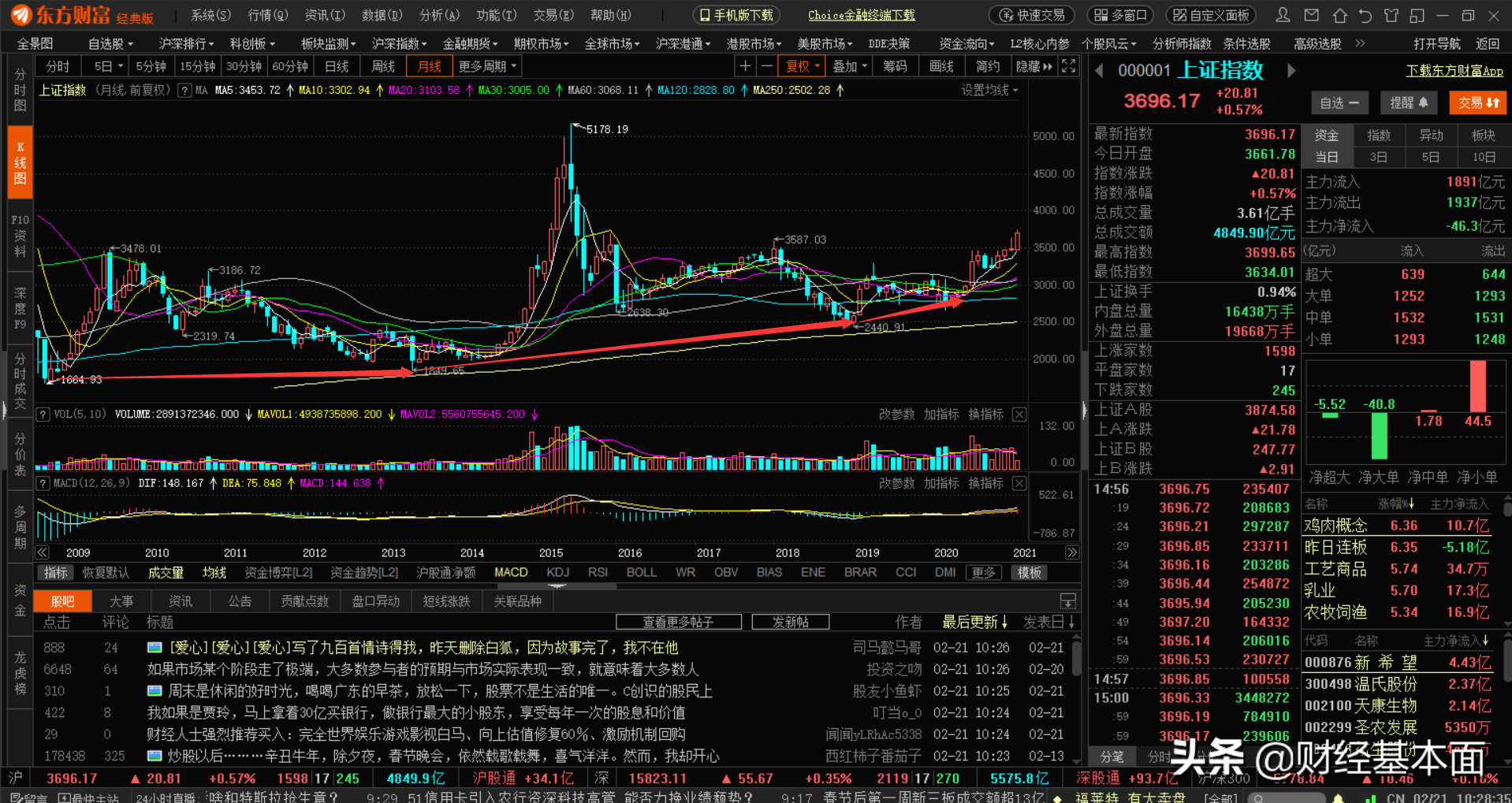Toggle 简约 simple mode
The width and height of the screenshot is (1512, 803).
(988, 66)
